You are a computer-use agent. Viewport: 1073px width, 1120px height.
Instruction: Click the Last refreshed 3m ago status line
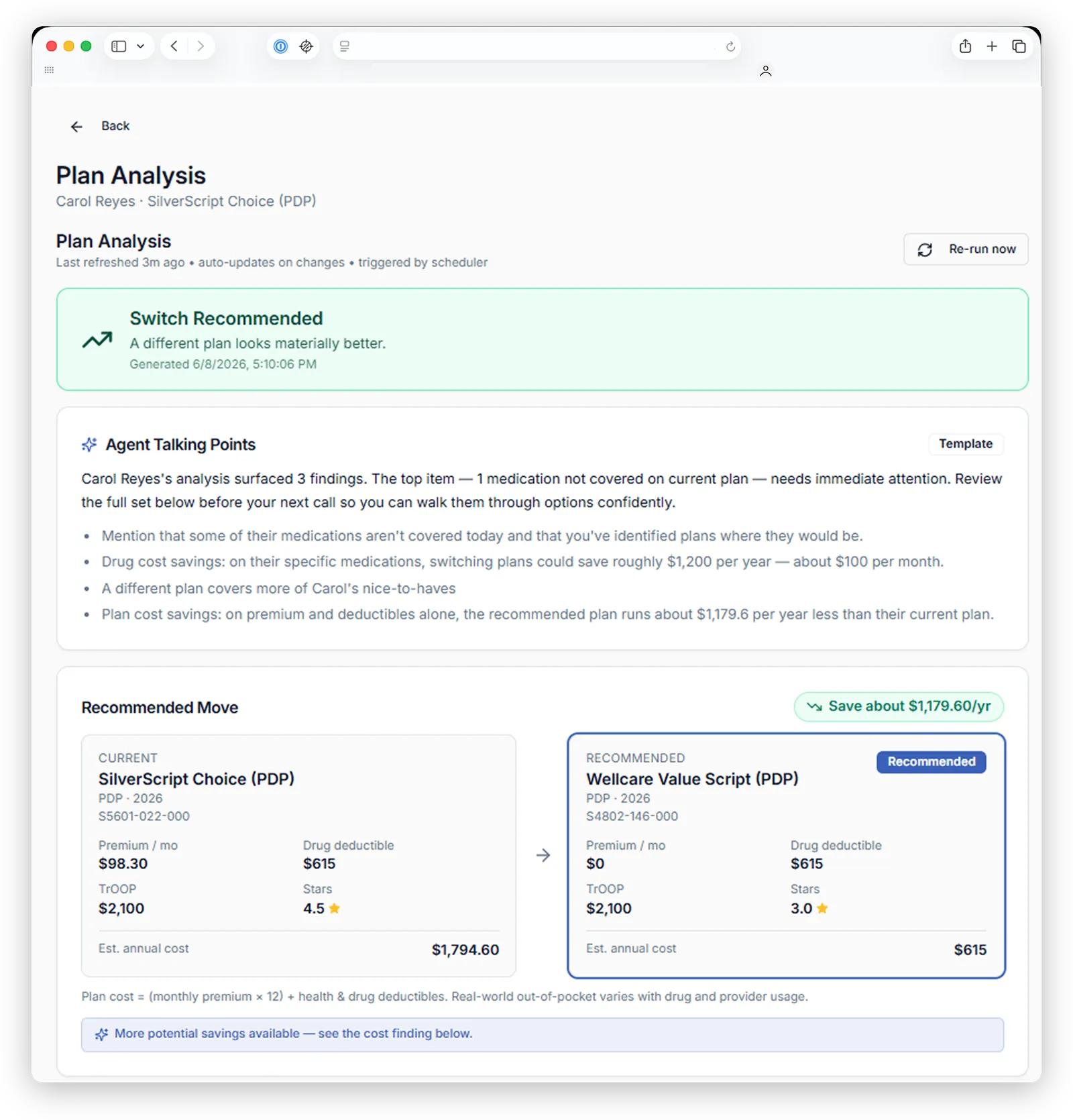[272, 262]
